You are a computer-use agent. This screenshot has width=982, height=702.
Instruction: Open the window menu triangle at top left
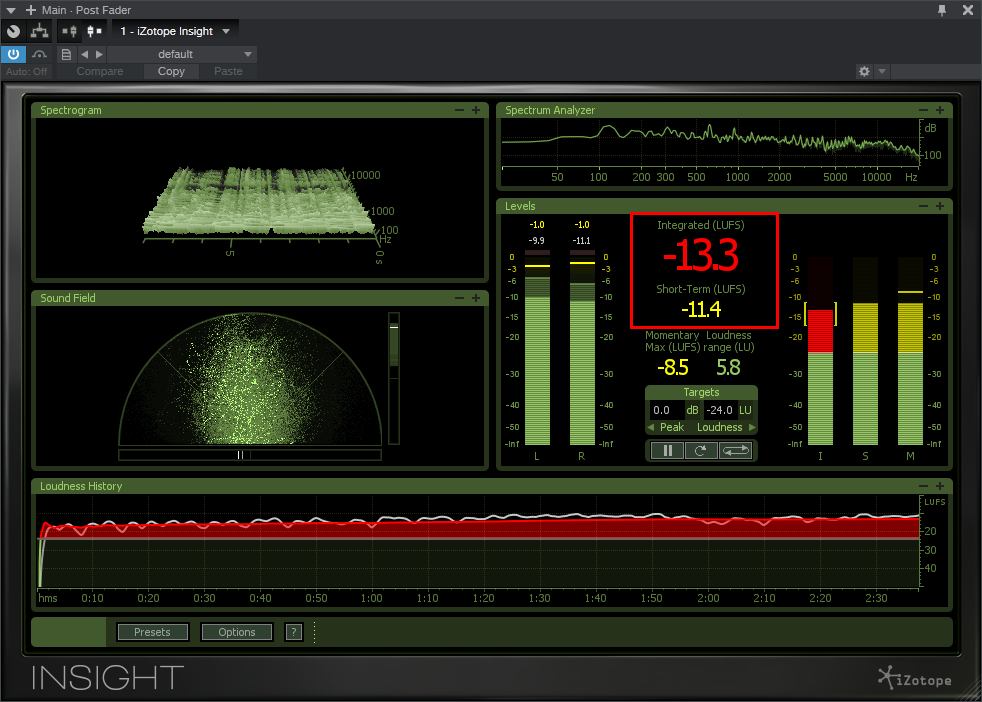pos(11,10)
